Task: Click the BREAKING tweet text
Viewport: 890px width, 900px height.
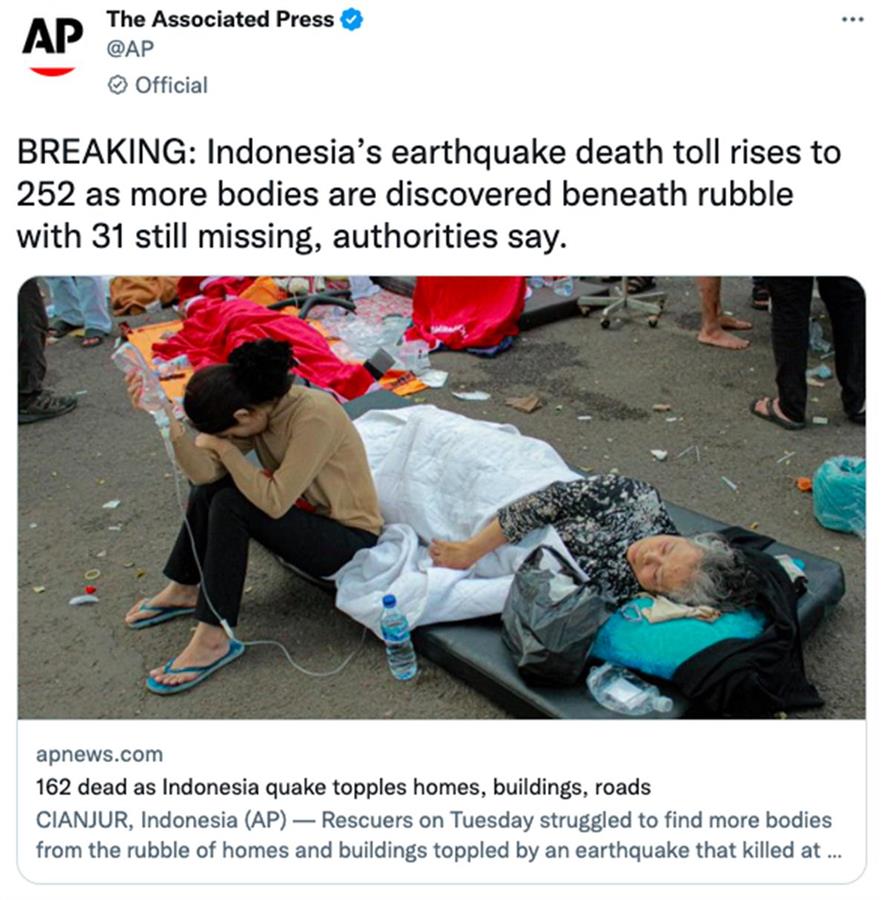Action: pyautogui.click(x=429, y=194)
